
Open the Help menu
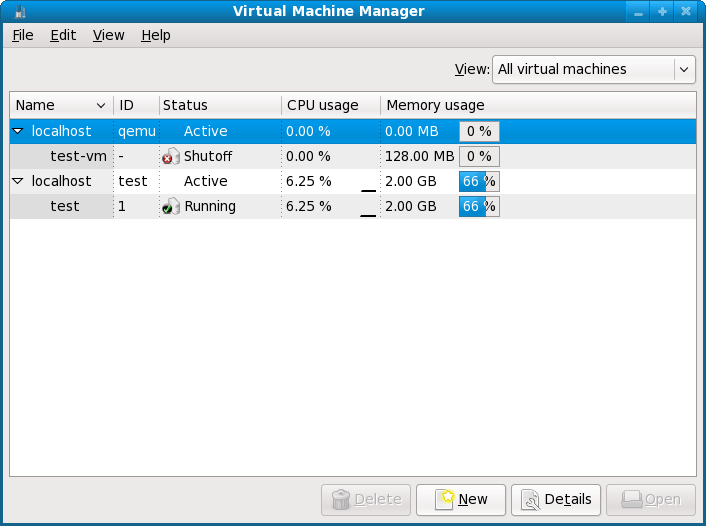tap(156, 35)
